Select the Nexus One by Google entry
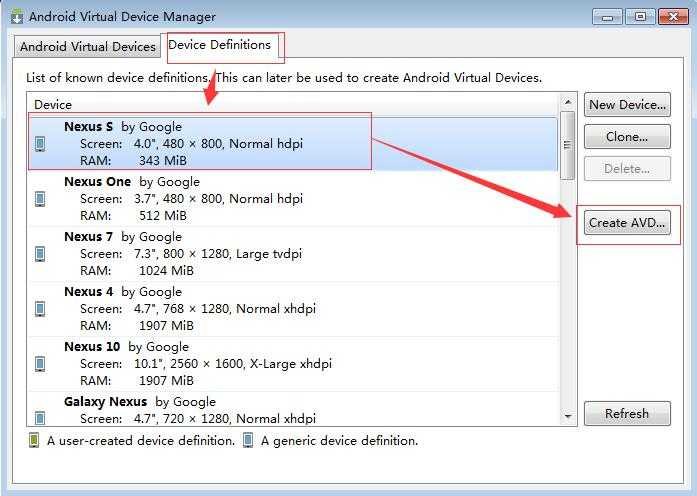The height and width of the screenshot is (496, 697). pyautogui.click(x=293, y=199)
